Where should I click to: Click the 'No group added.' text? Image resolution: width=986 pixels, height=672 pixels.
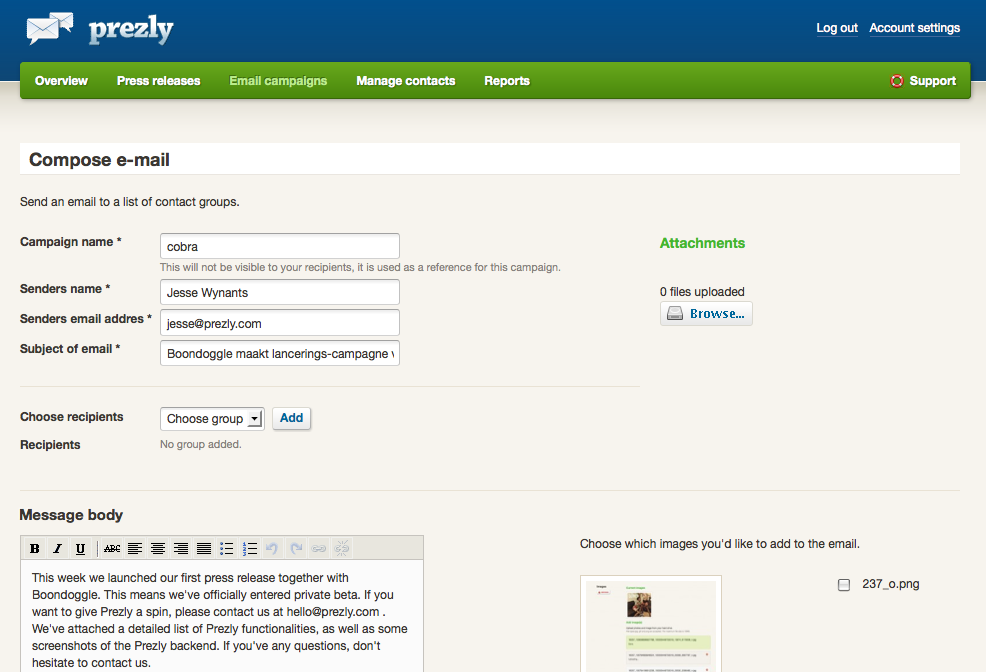point(201,444)
